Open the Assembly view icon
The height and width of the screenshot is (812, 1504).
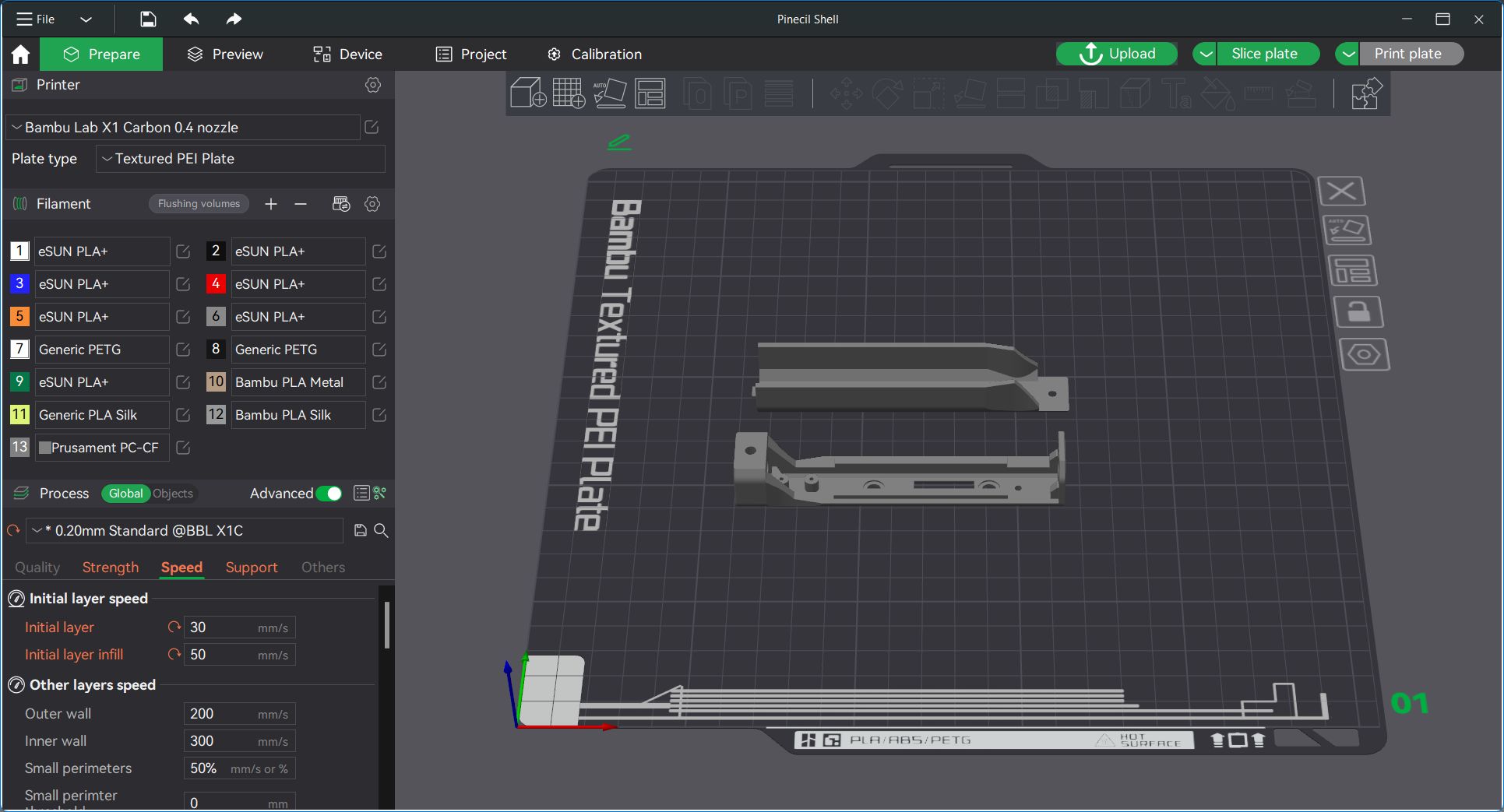[x=1365, y=93]
